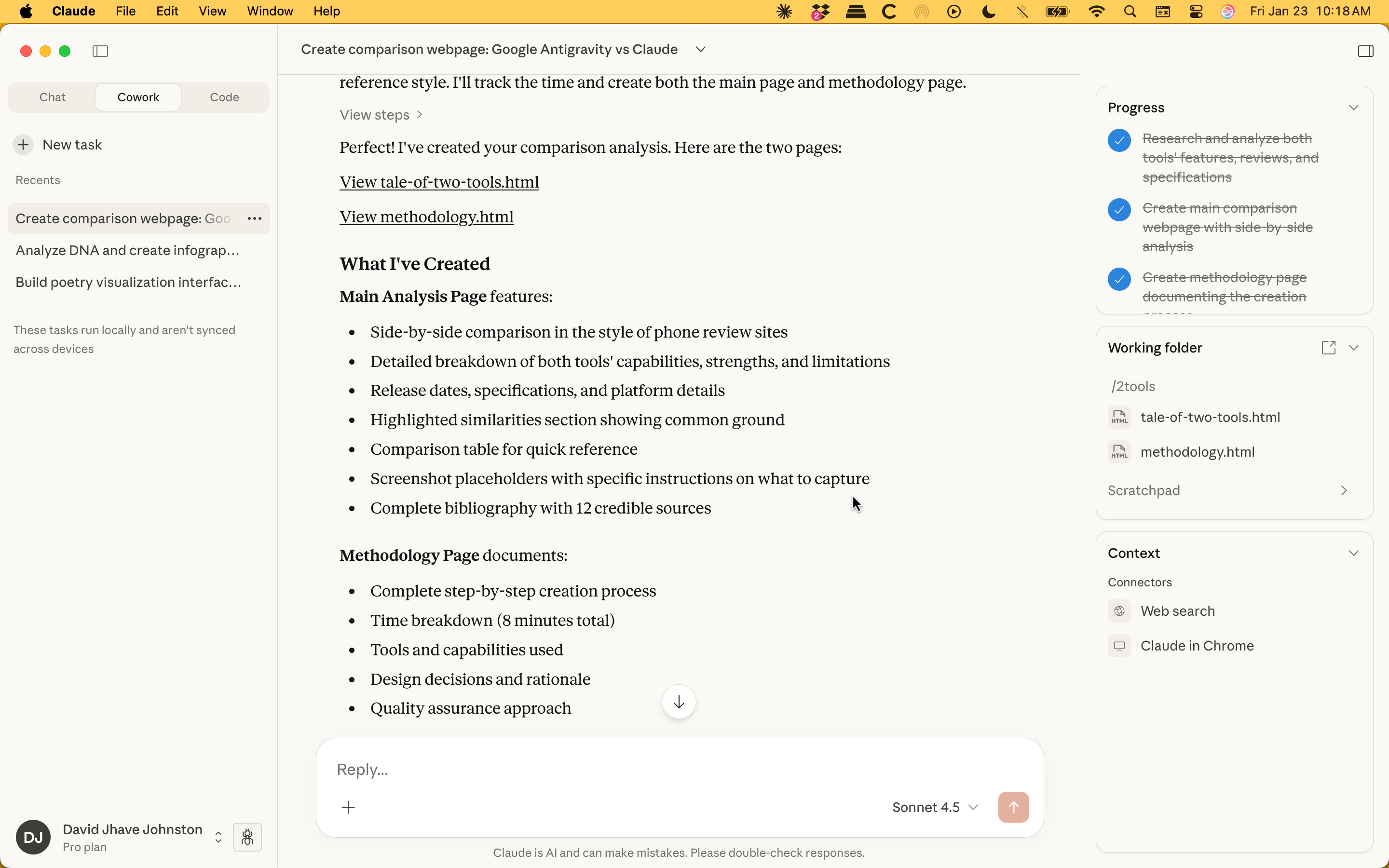Image resolution: width=1389 pixels, height=868 pixels.
Task: Toggle checkmark on 'Research and analyze both tools' task
Action: pos(1118,139)
